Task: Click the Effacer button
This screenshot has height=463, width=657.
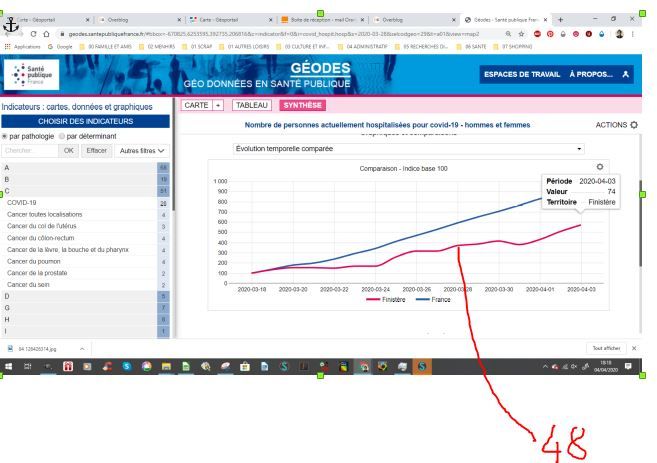Action: [x=97, y=151]
